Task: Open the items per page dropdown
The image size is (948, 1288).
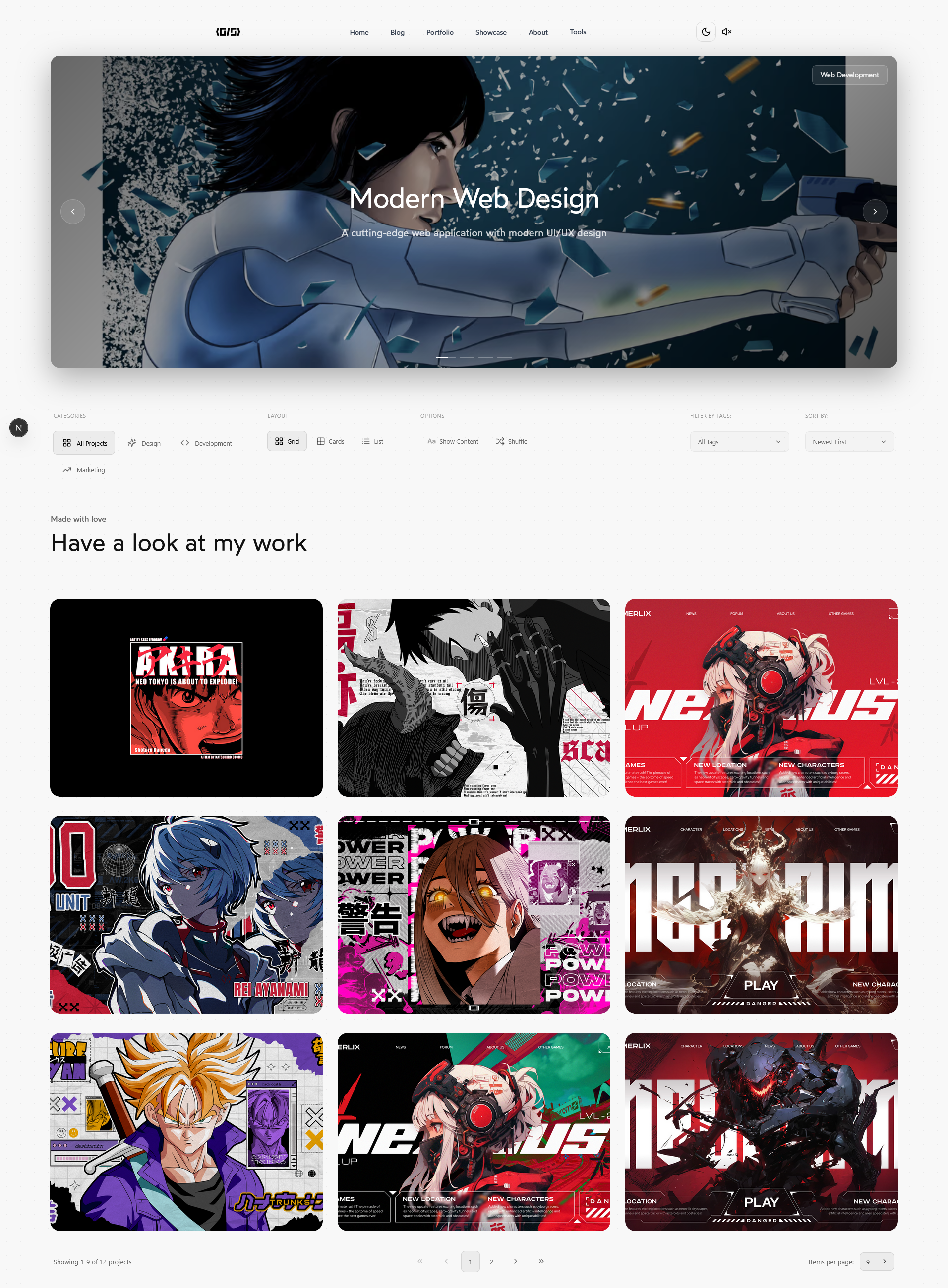Action: [x=876, y=1261]
